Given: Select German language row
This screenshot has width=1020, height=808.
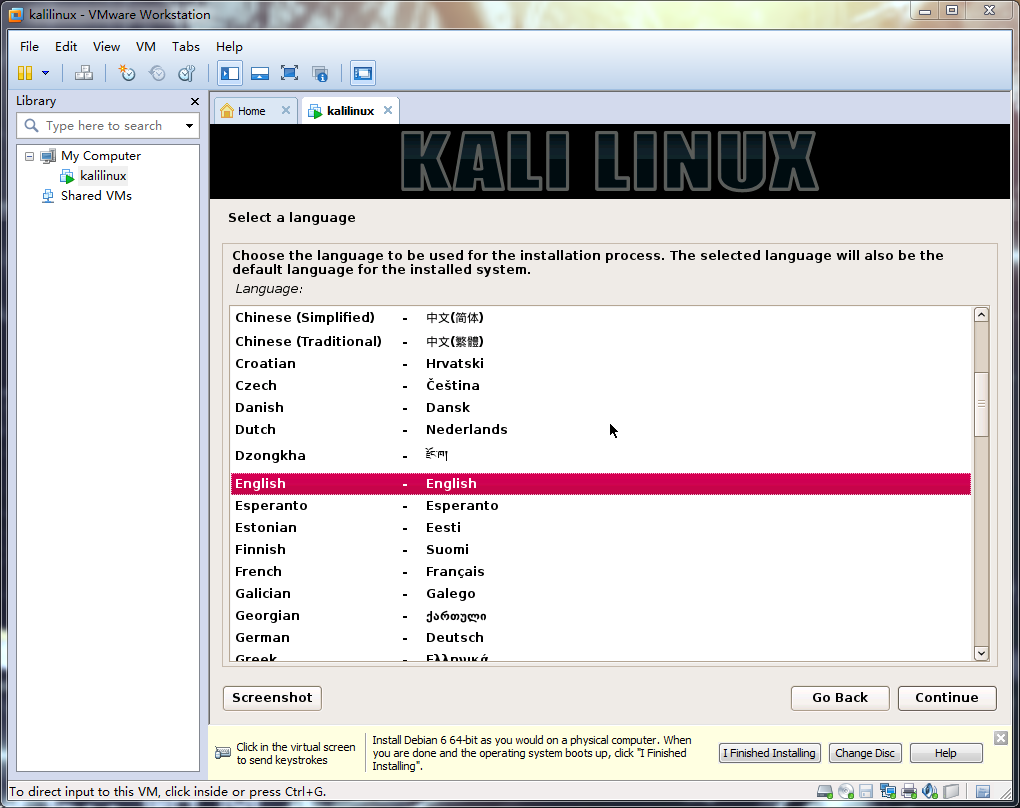Looking at the screenshot, I should [x=600, y=638].
